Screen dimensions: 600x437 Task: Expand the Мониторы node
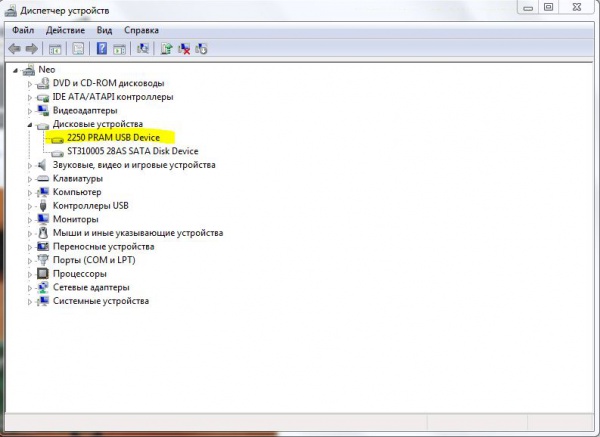pos(29,220)
